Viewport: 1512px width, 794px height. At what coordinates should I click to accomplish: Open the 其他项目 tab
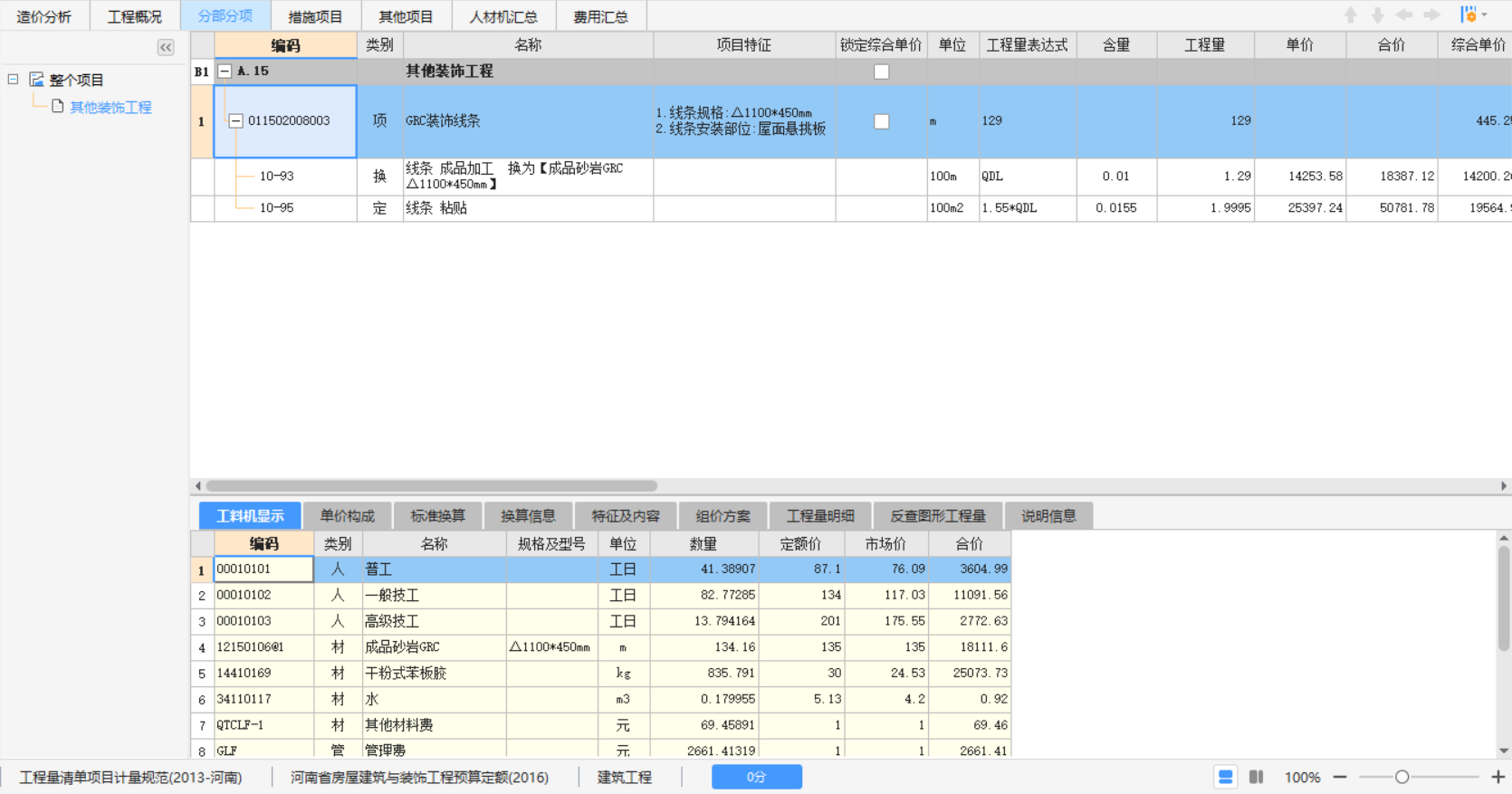tap(406, 16)
